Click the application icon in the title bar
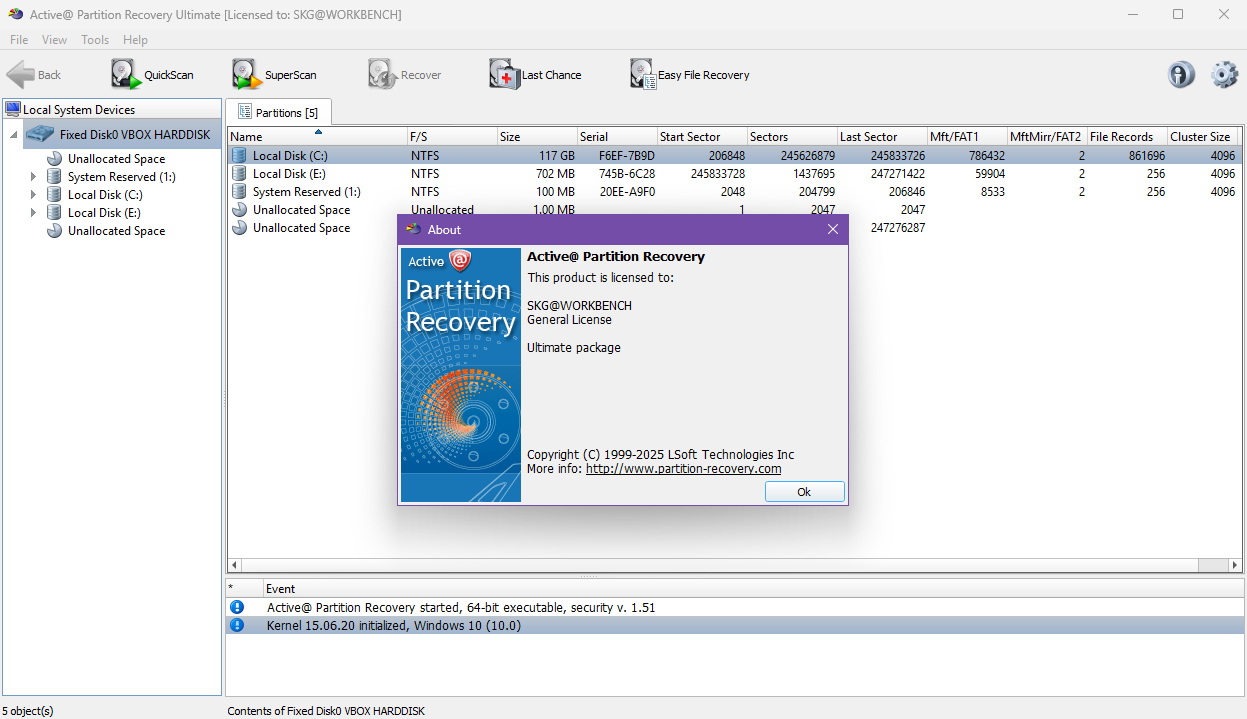 pos(15,15)
